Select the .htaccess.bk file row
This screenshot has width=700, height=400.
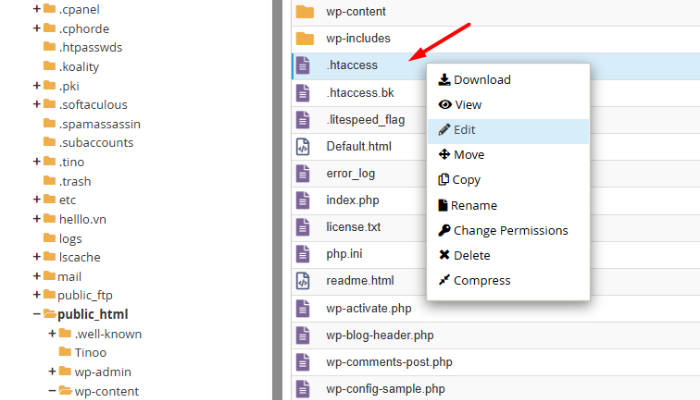pyautogui.click(x=360, y=92)
